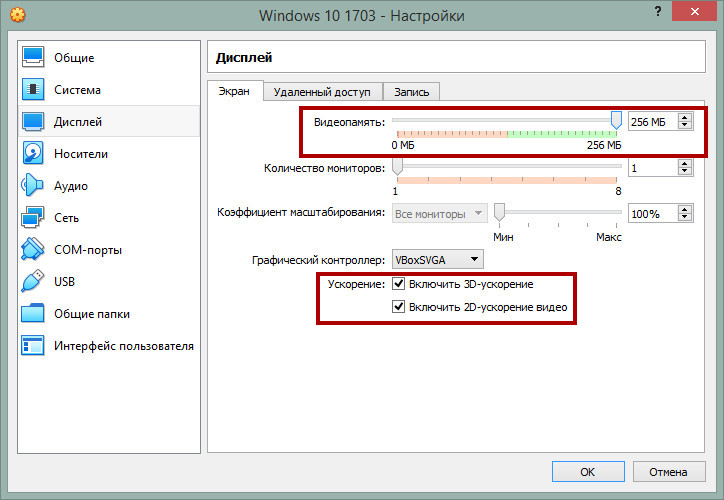Click the Аудио speaker icon
Viewport: 724px width, 500px height.
[x=32, y=185]
